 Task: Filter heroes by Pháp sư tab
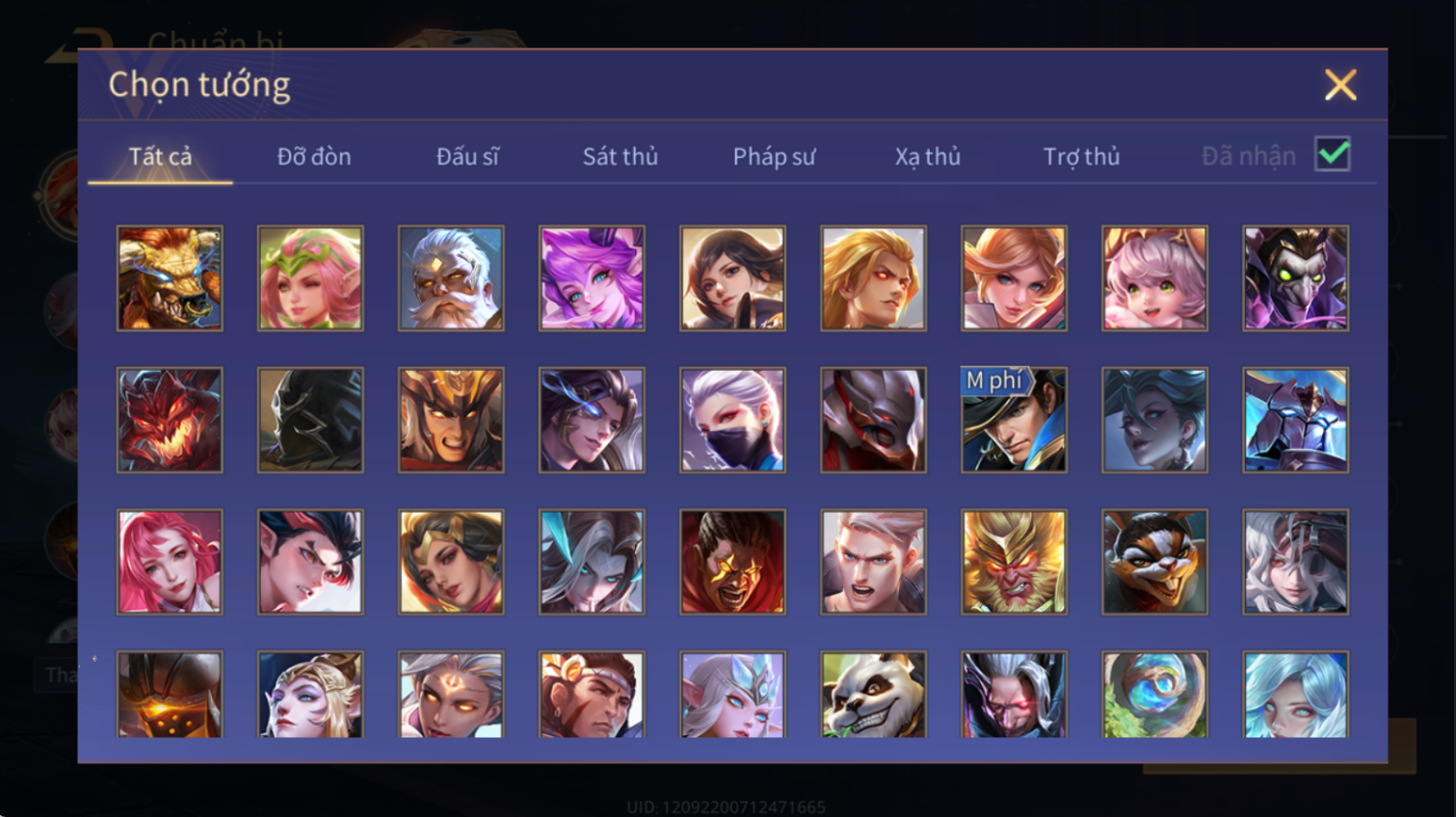click(x=774, y=156)
